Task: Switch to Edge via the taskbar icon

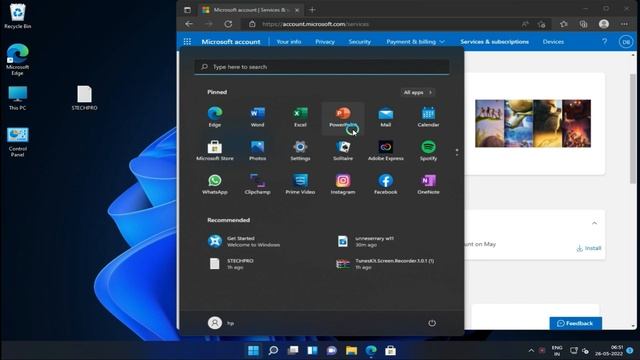Action: coord(371,350)
